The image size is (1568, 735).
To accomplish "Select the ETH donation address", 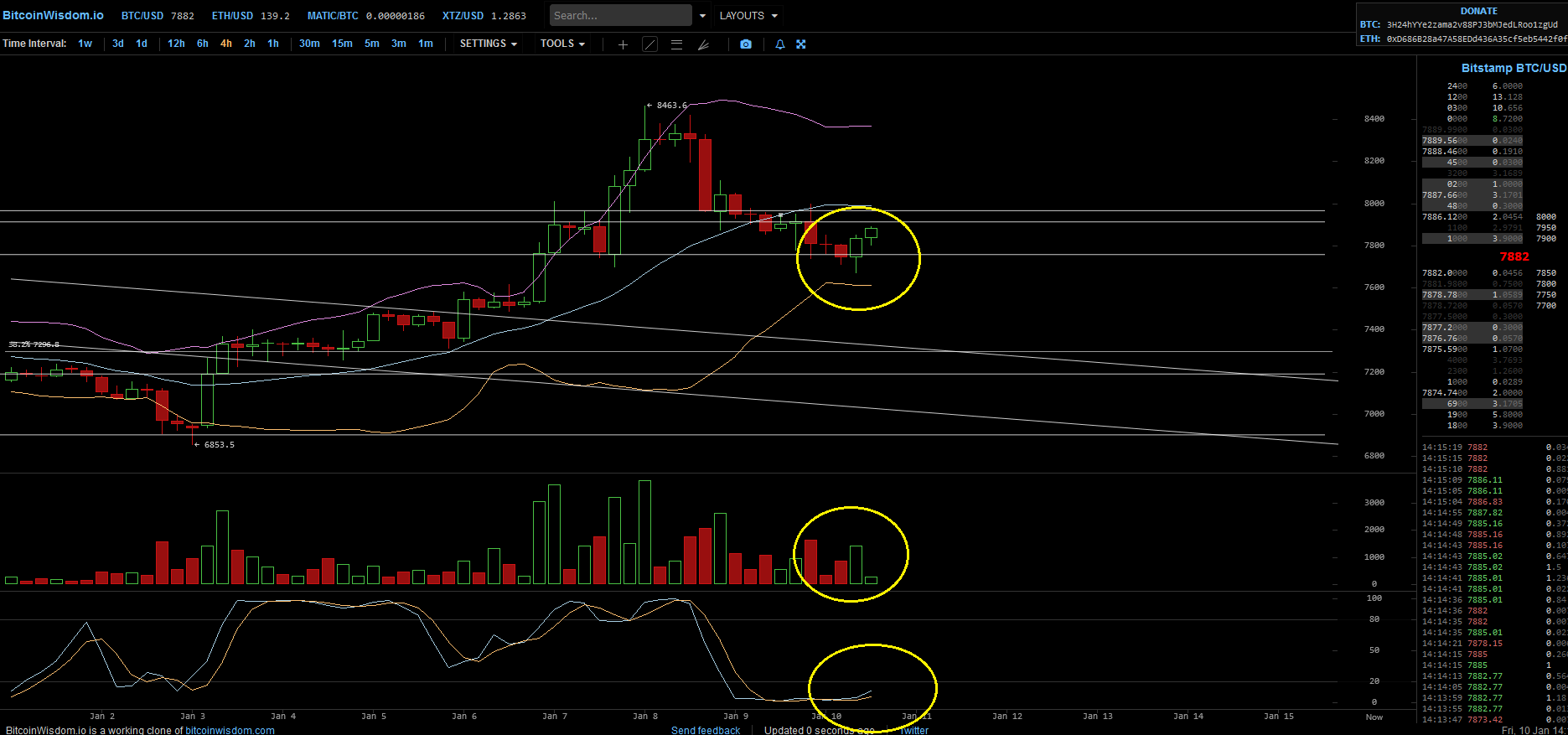I will [x=1477, y=39].
